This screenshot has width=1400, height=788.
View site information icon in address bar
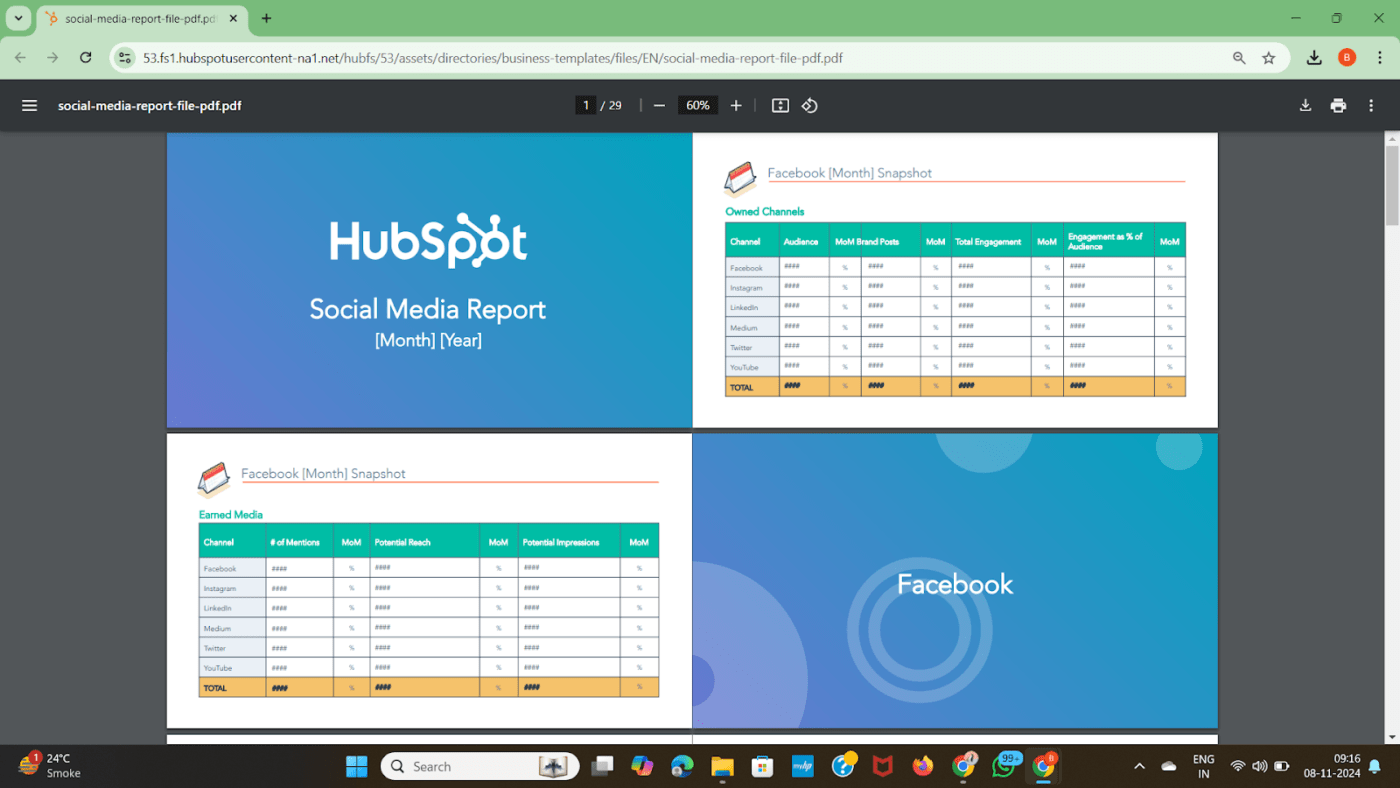point(124,58)
